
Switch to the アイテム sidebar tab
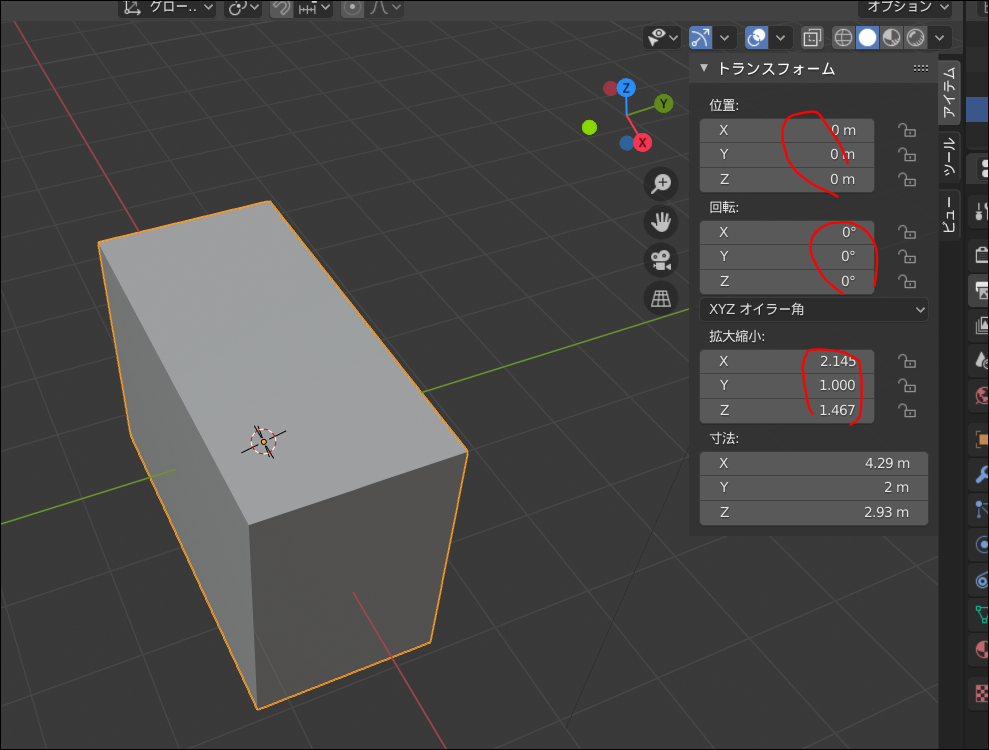click(949, 92)
